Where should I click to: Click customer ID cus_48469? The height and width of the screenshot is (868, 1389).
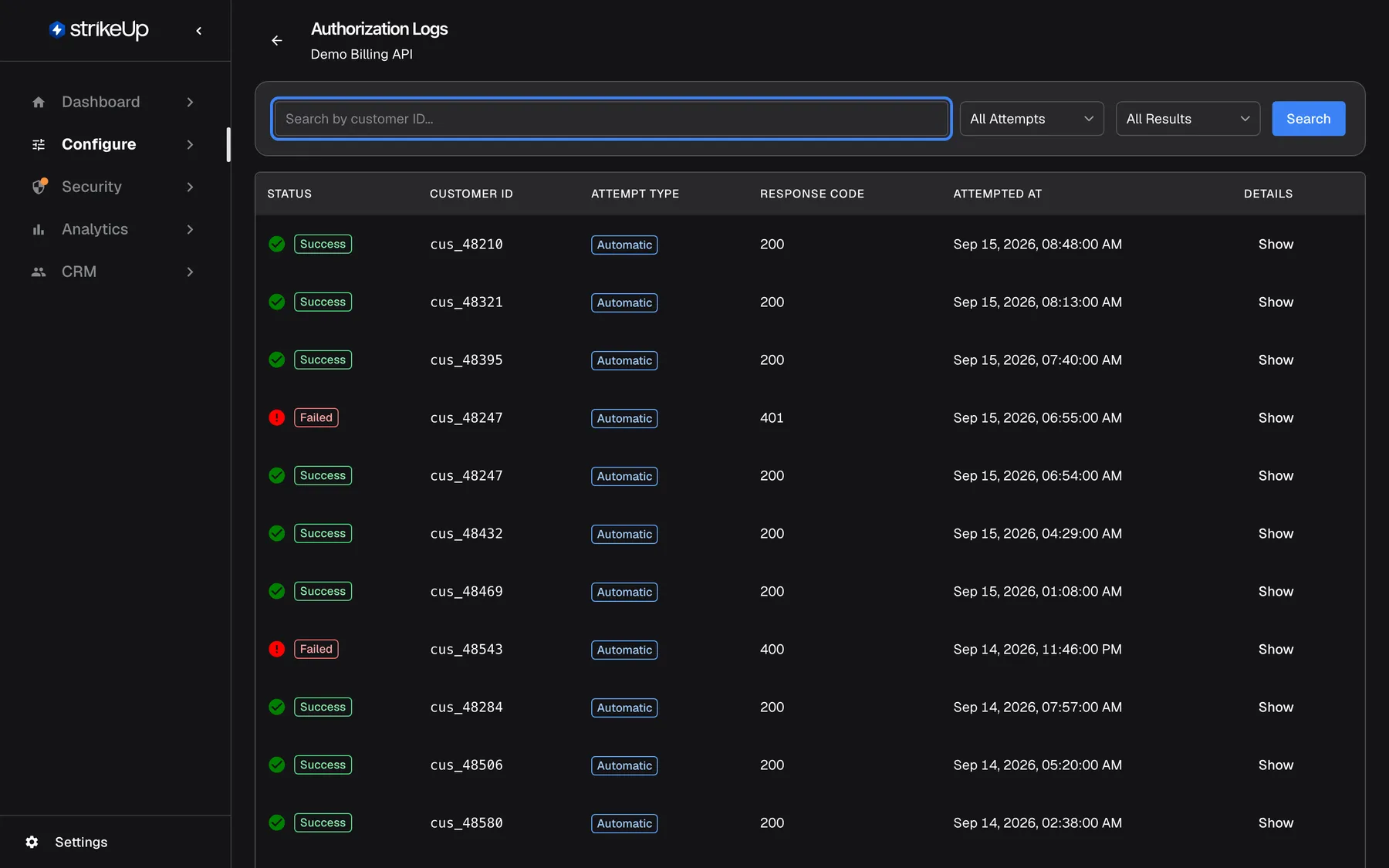point(466,592)
